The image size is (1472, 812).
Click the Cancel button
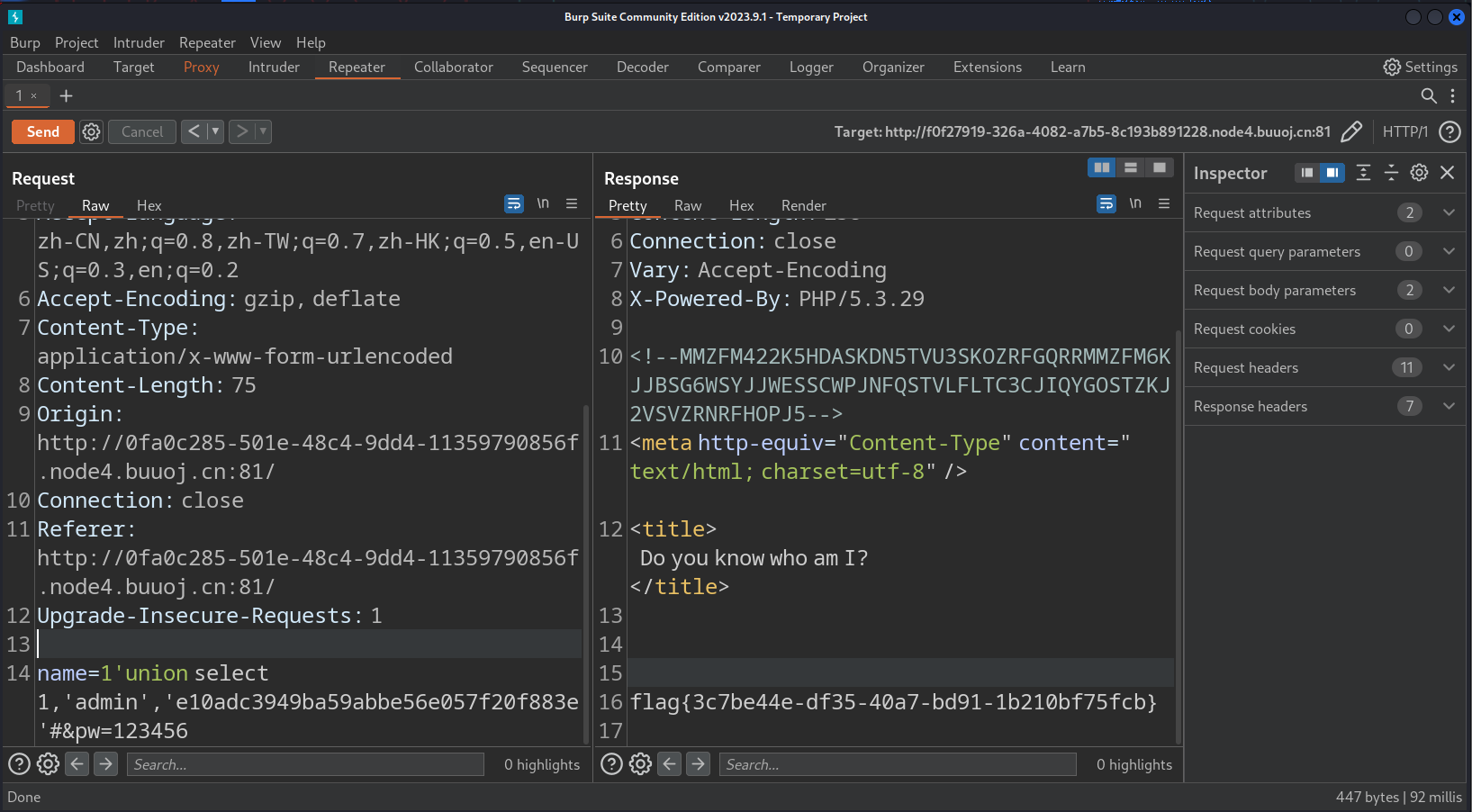coord(142,131)
